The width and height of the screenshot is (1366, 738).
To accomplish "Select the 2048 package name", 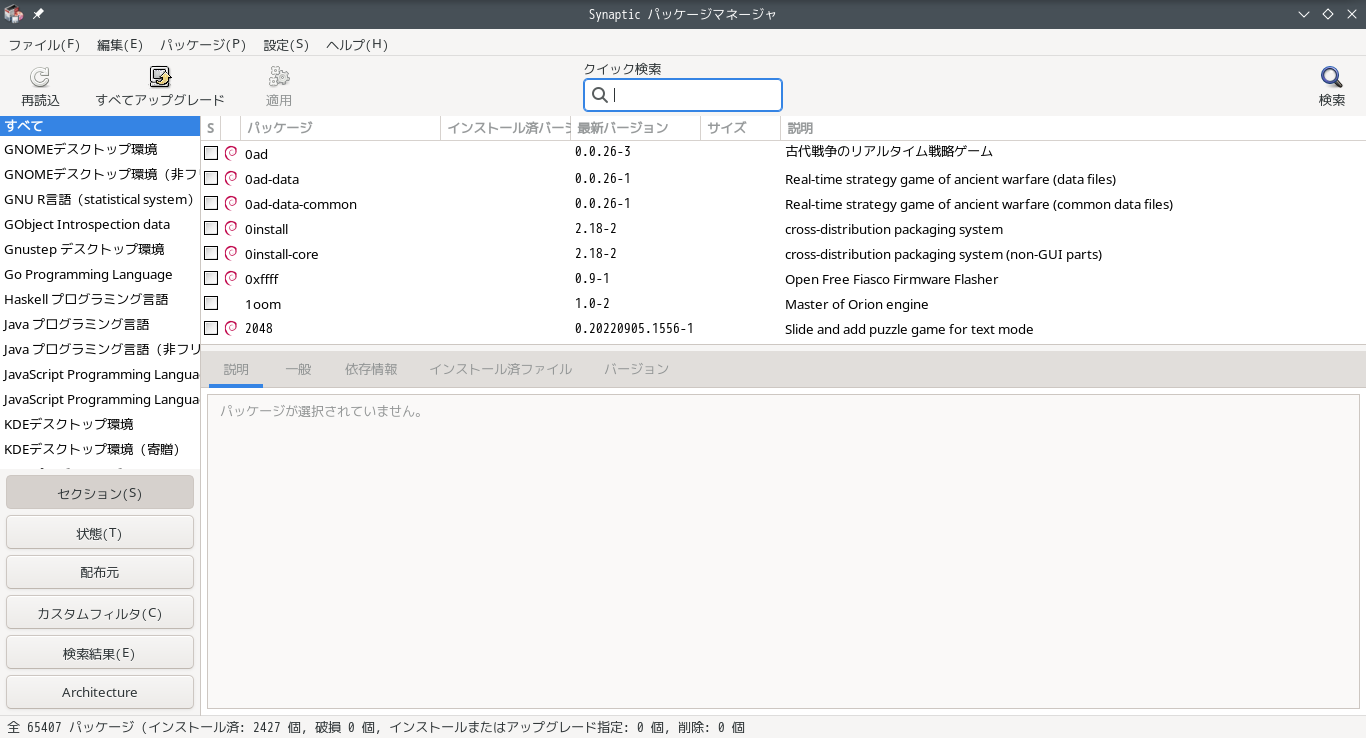I will click(259, 329).
